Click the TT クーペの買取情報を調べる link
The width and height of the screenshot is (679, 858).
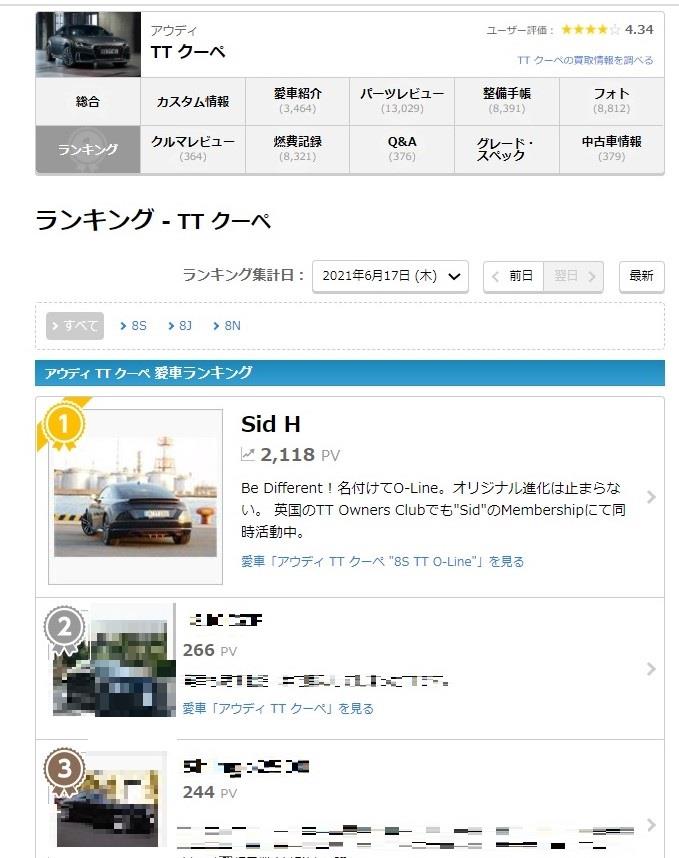tap(585, 60)
